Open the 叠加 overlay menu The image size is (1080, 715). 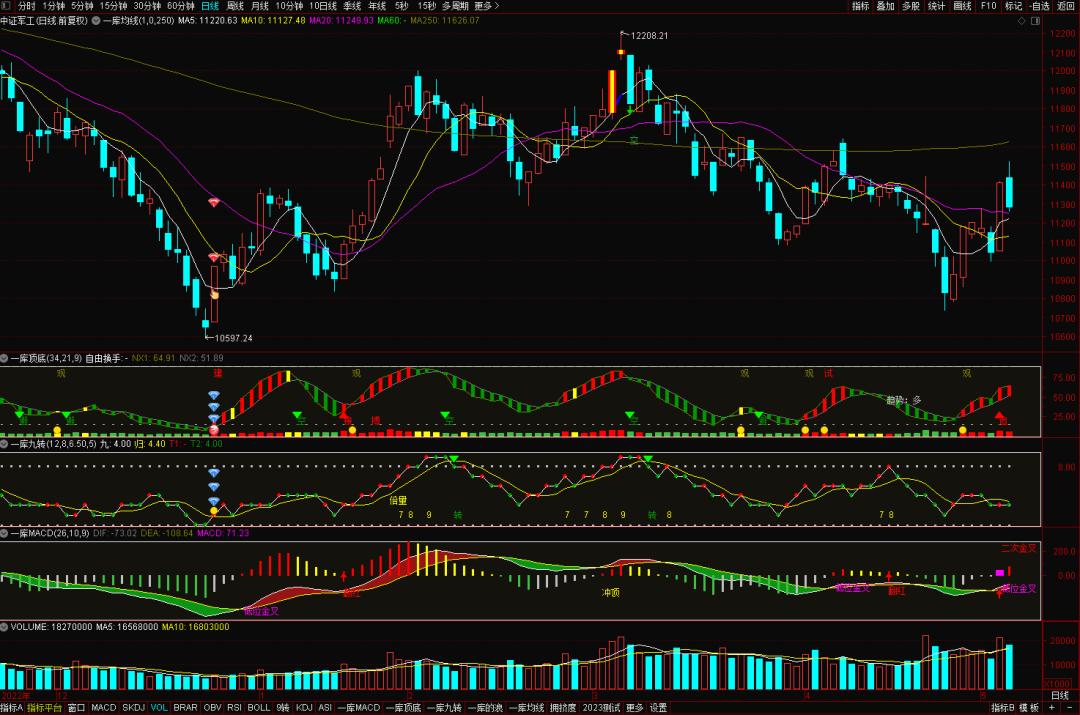[x=885, y=6]
